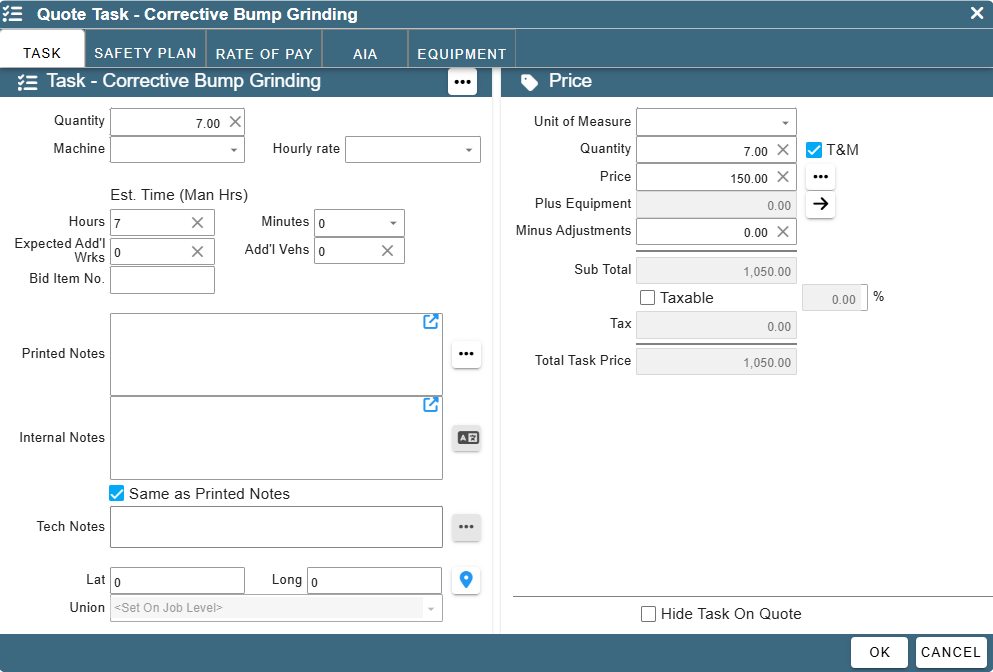Click the Long input field
Screen dimensions: 993x672
[374, 581]
